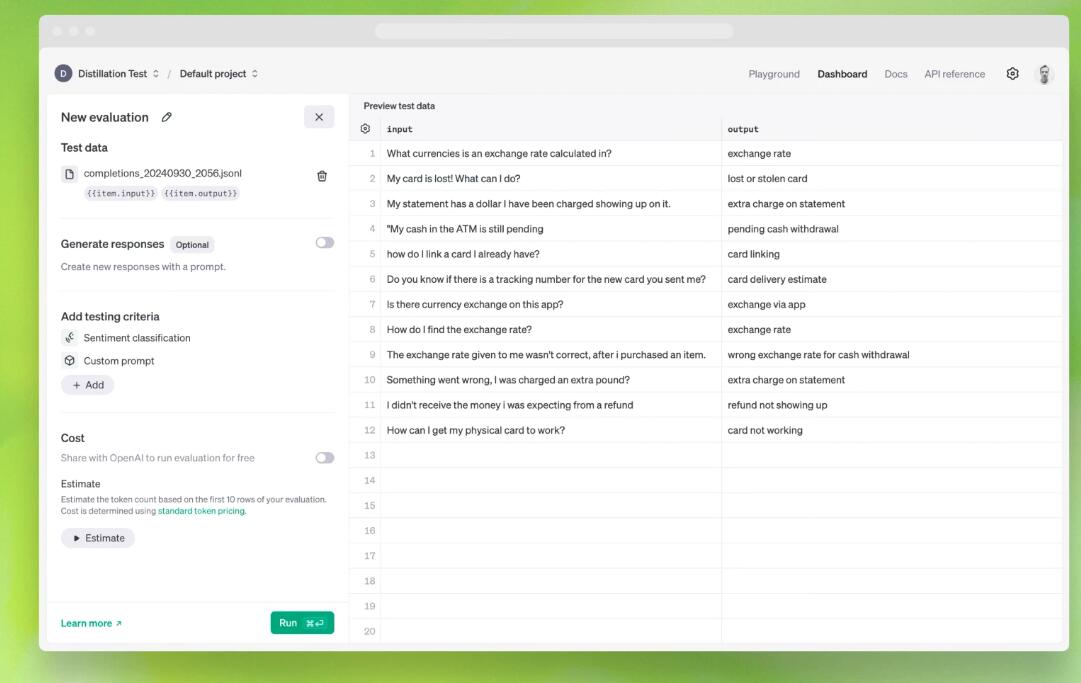Enable the Generate responses toggle
The width and height of the screenshot is (1081, 683).
point(324,243)
